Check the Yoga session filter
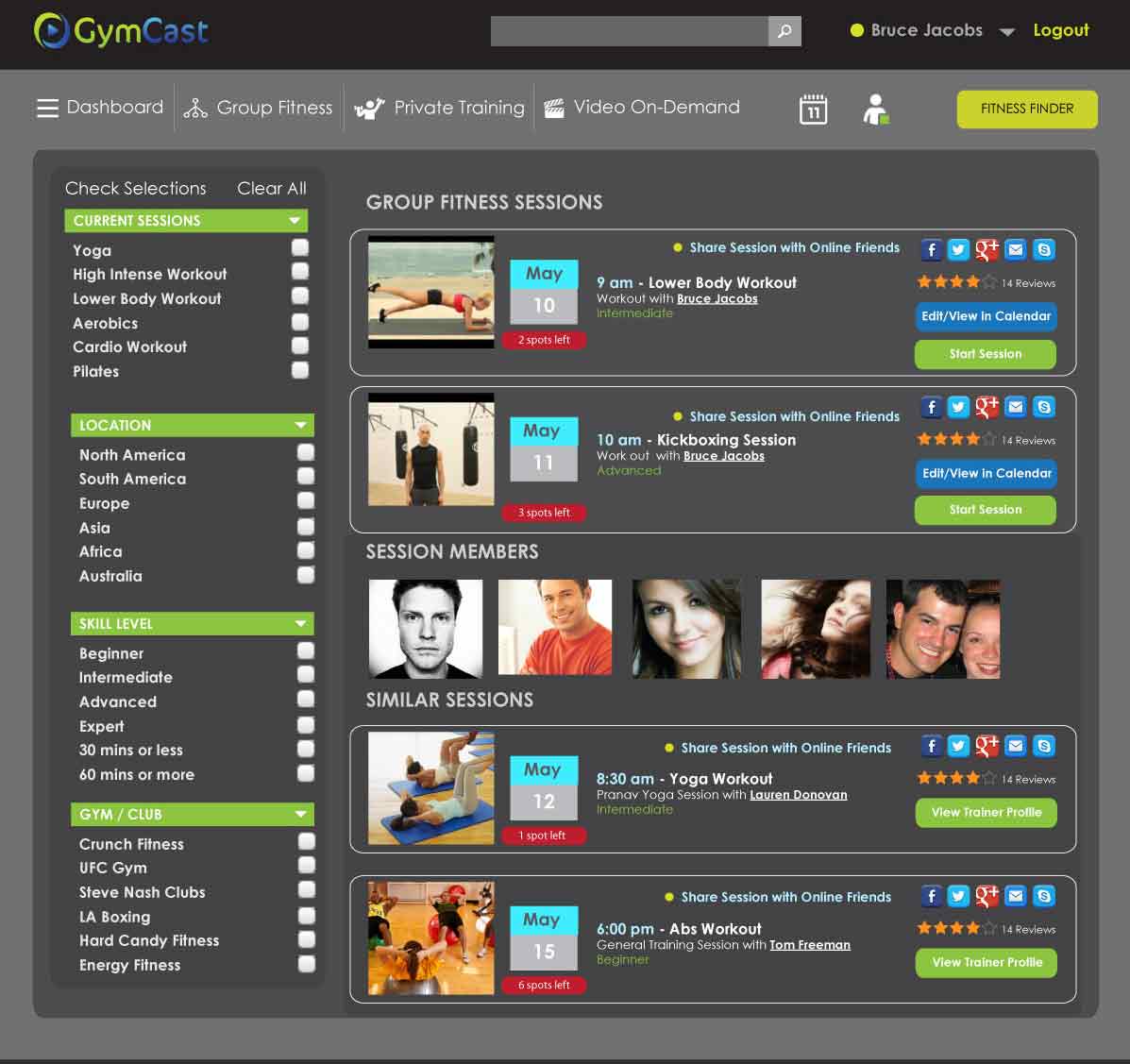This screenshot has width=1130, height=1064. click(300, 248)
